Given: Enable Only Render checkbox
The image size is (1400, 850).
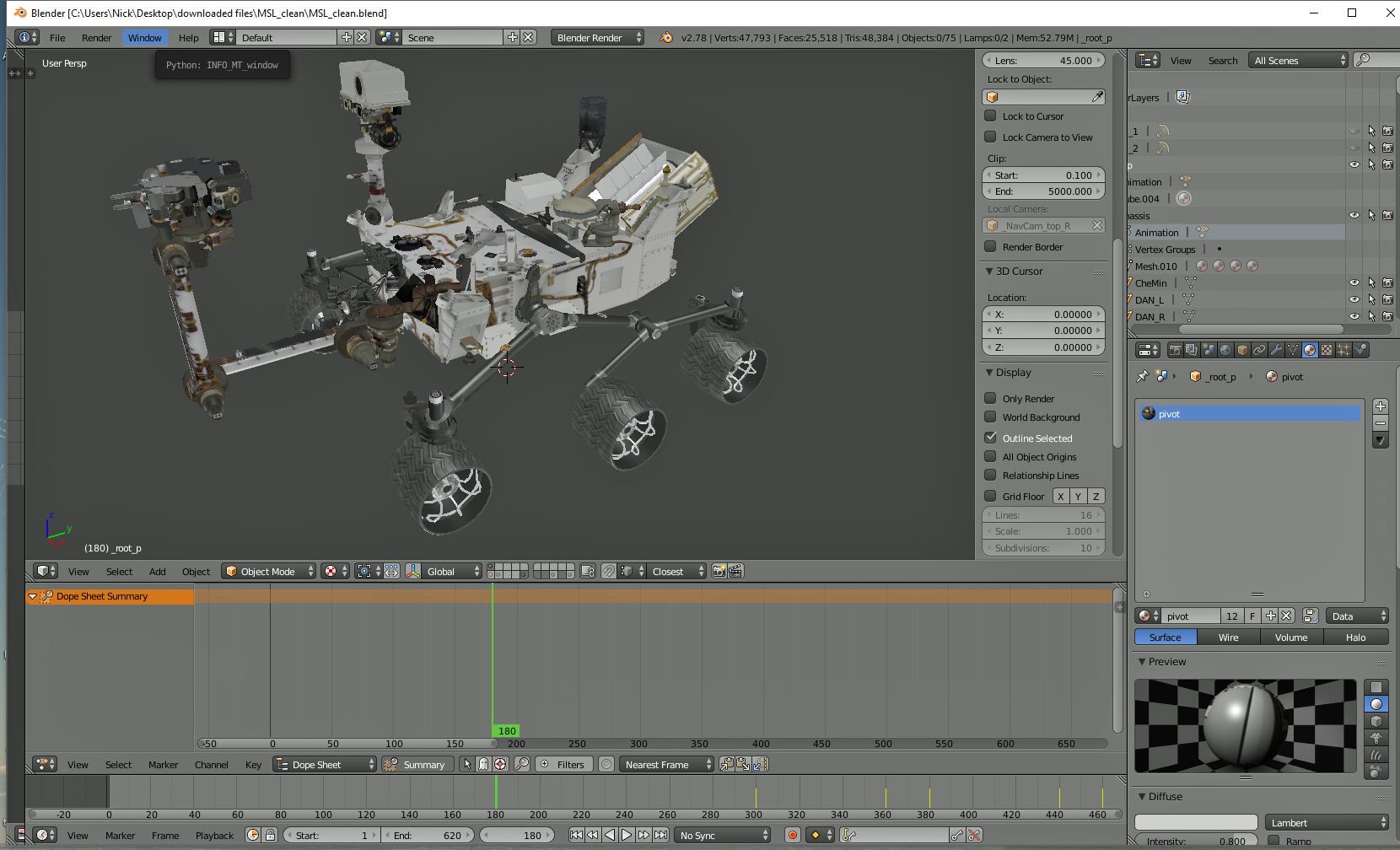Looking at the screenshot, I should pyautogui.click(x=991, y=398).
